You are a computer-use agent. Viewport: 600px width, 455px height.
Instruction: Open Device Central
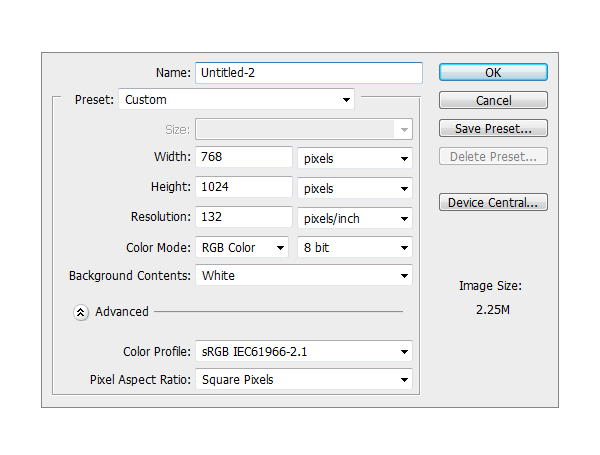point(493,203)
